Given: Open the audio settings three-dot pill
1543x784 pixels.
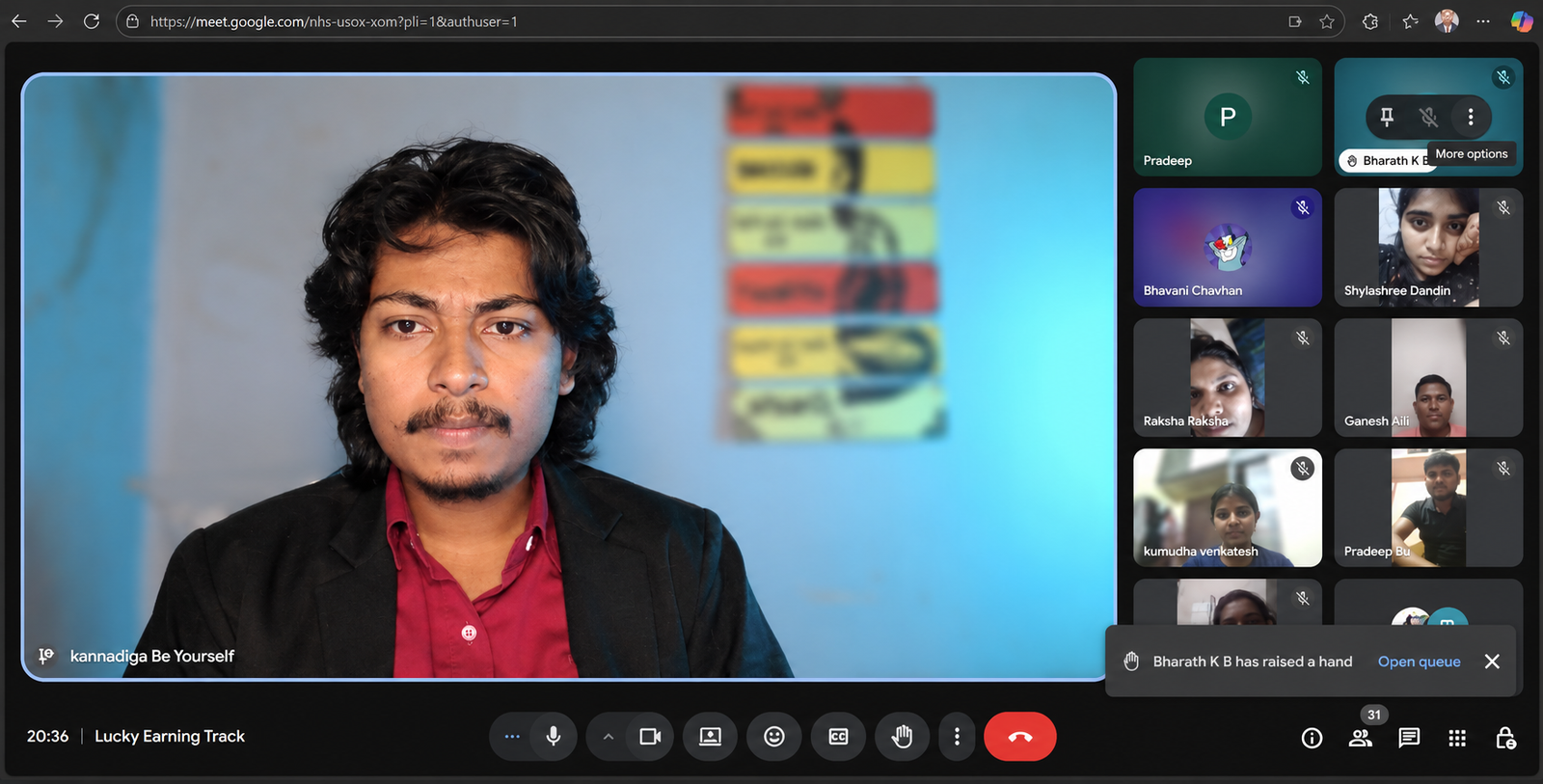Looking at the screenshot, I should tap(512, 737).
